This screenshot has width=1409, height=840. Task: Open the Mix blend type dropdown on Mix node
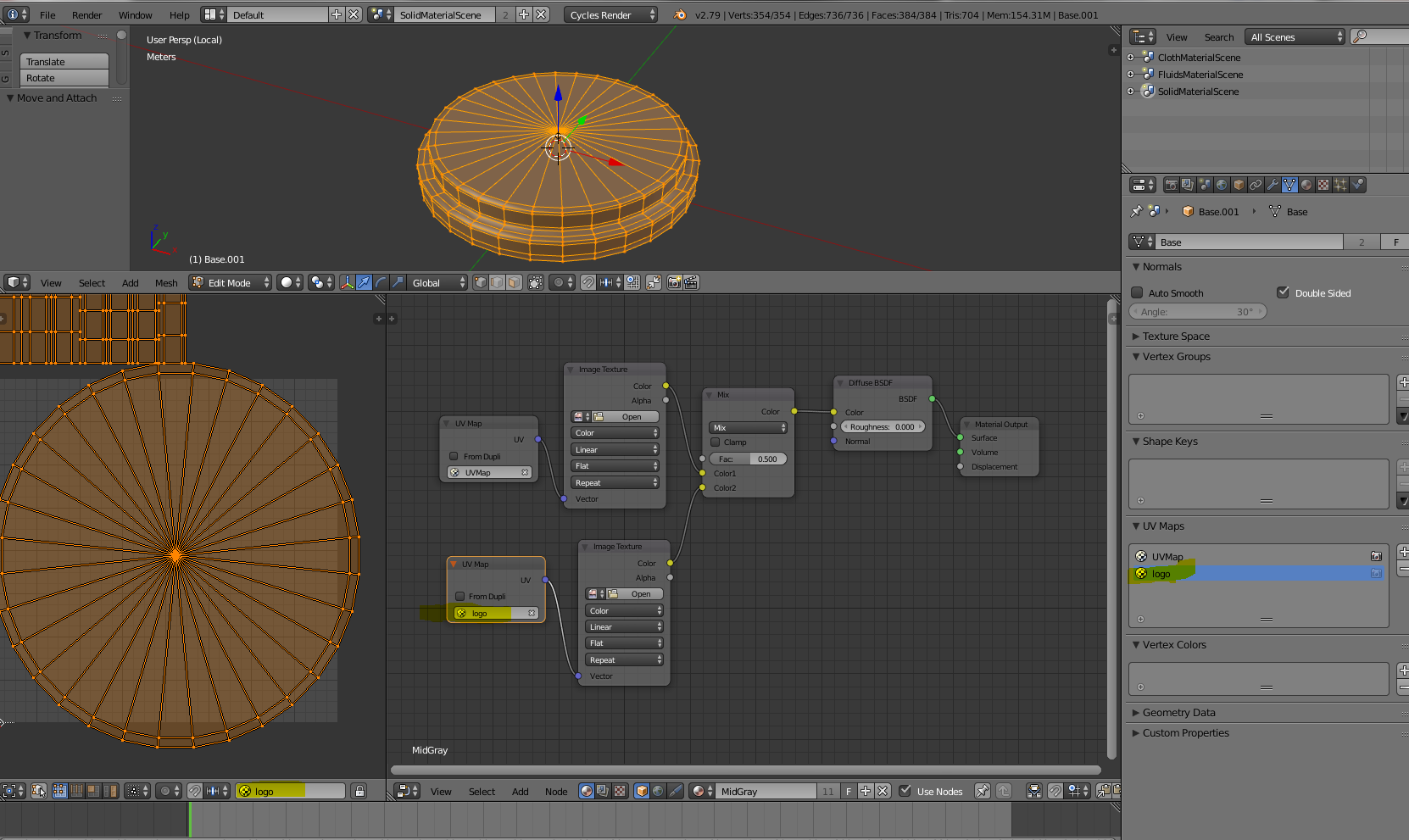click(x=749, y=428)
